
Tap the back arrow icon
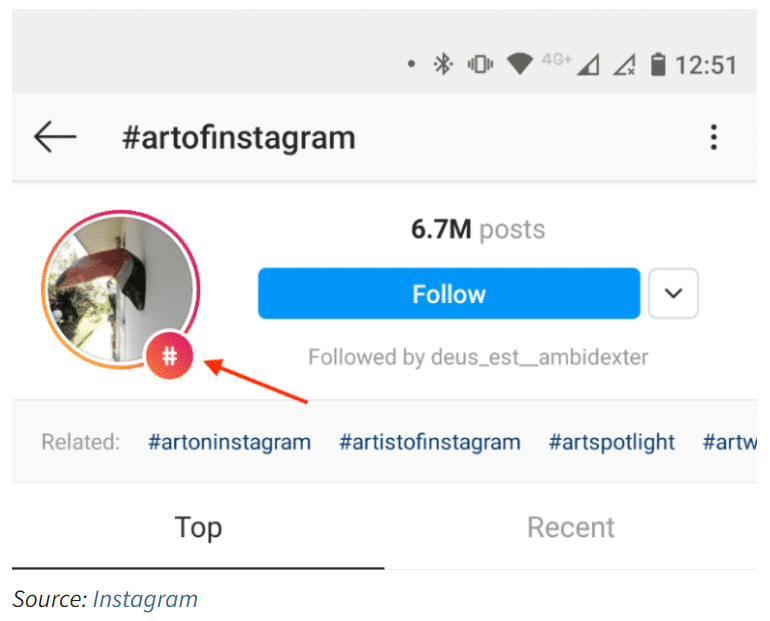55,136
